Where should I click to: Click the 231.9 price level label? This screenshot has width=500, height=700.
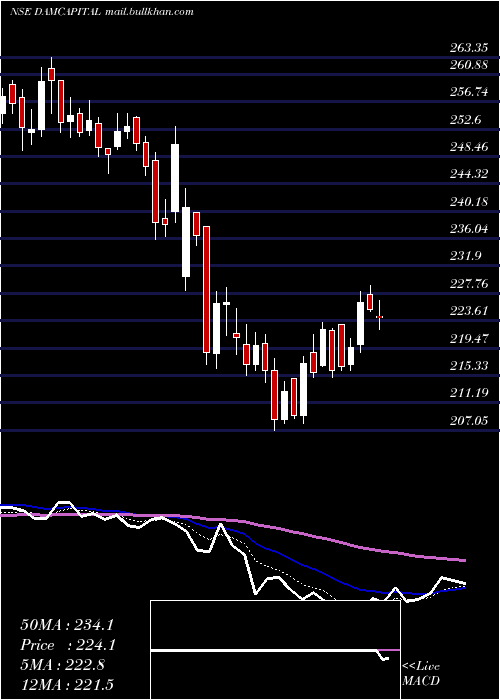pyautogui.click(x=465, y=256)
